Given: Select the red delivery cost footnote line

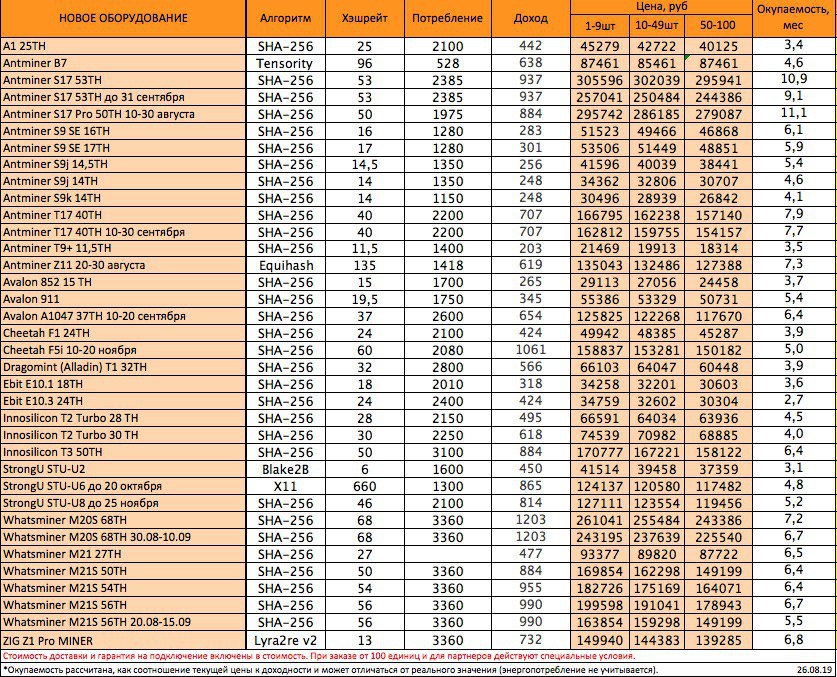Looking at the screenshot, I should [319, 656].
